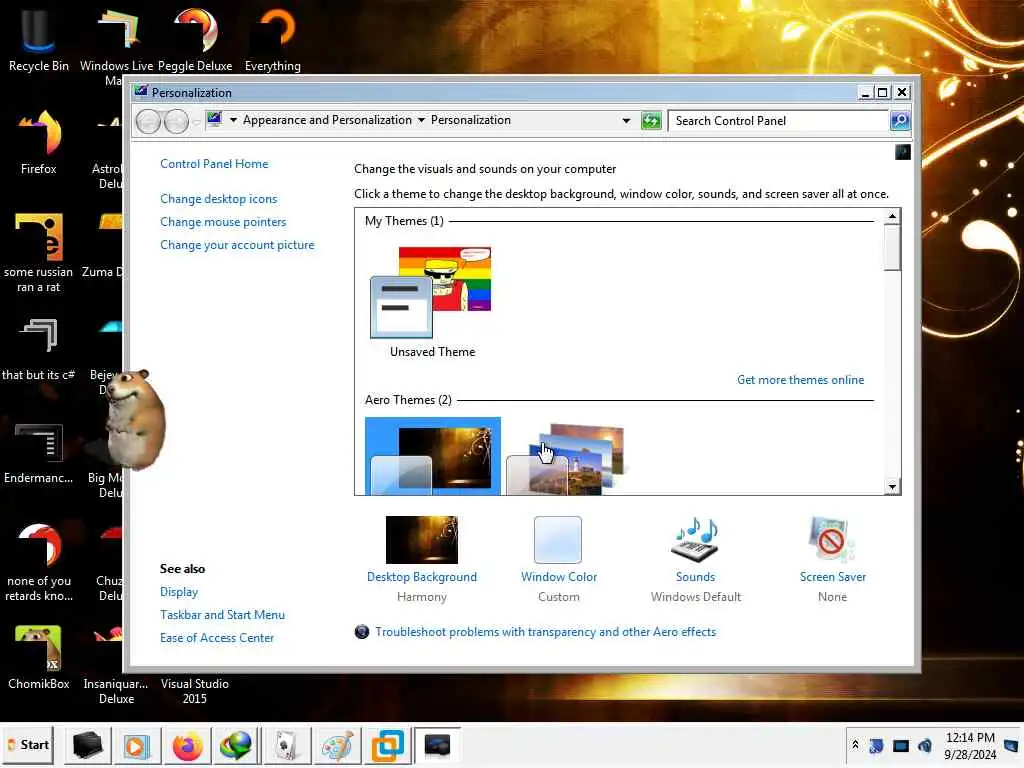The width and height of the screenshot is (1024, 768).
Task: Click the Personalization breadcrumb item
Action: coord(470,120)
